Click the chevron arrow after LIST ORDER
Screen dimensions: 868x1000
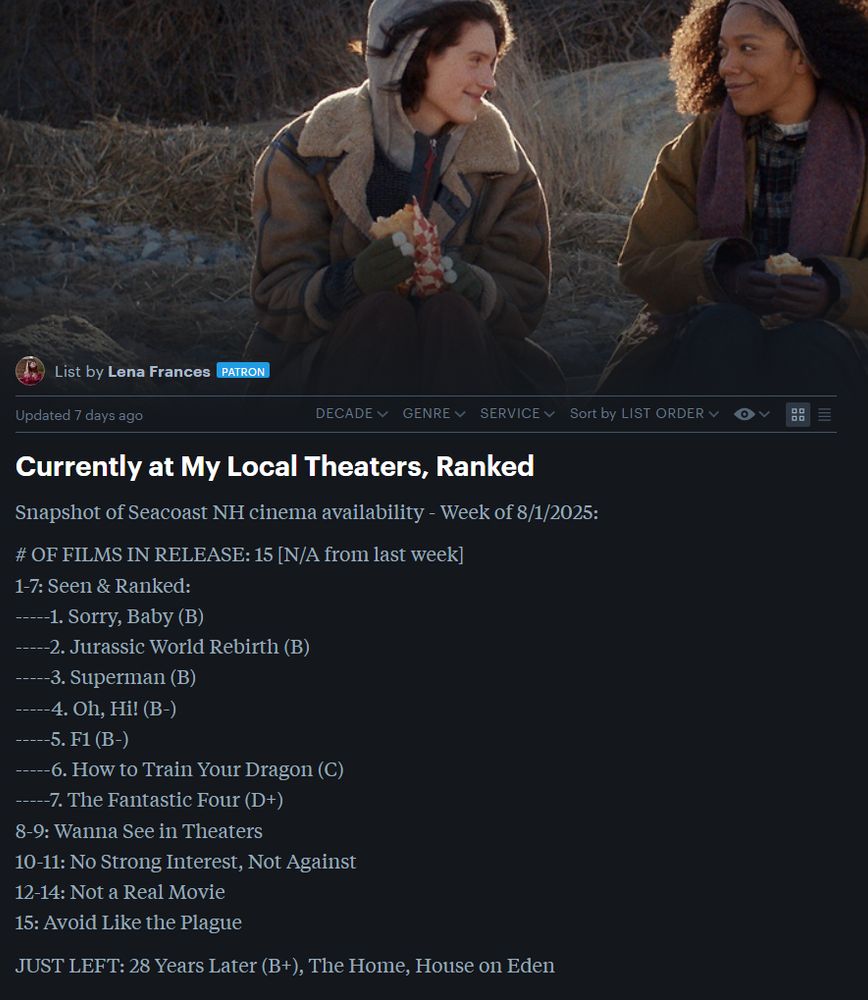point(714,414)
